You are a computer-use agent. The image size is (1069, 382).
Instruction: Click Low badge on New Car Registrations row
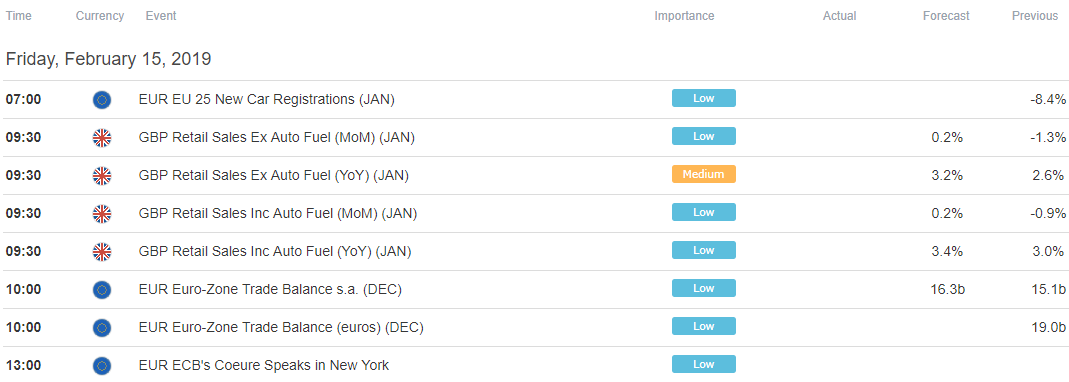click(704, 98)
